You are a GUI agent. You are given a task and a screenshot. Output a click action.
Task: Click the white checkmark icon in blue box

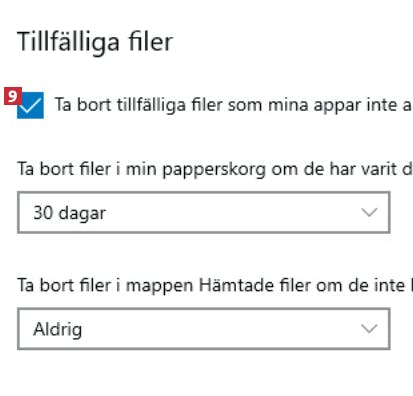pos(30,105)
